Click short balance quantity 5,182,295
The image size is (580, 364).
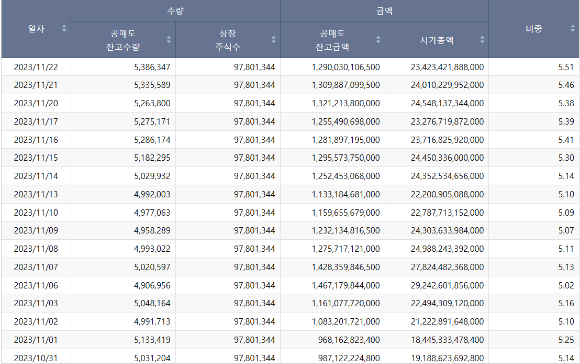(152, 158)
